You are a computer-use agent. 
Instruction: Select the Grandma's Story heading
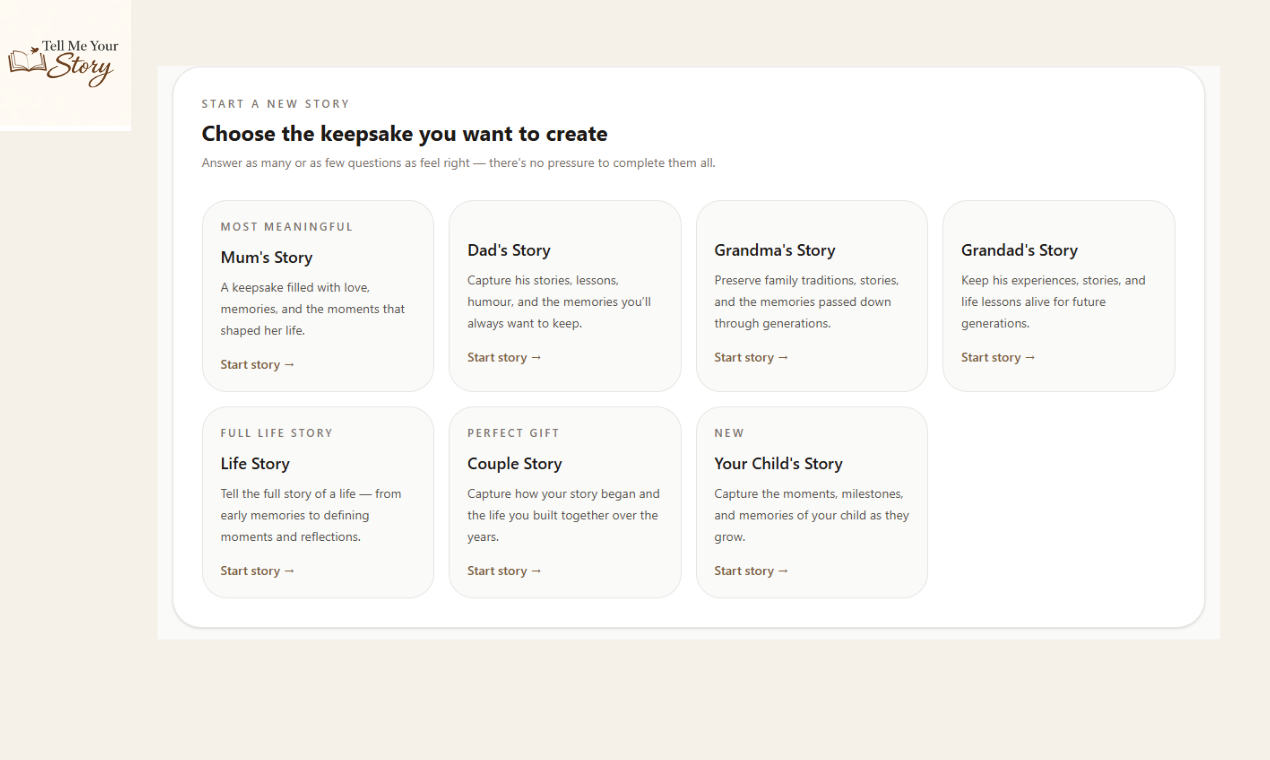click(x=775, y=251)
